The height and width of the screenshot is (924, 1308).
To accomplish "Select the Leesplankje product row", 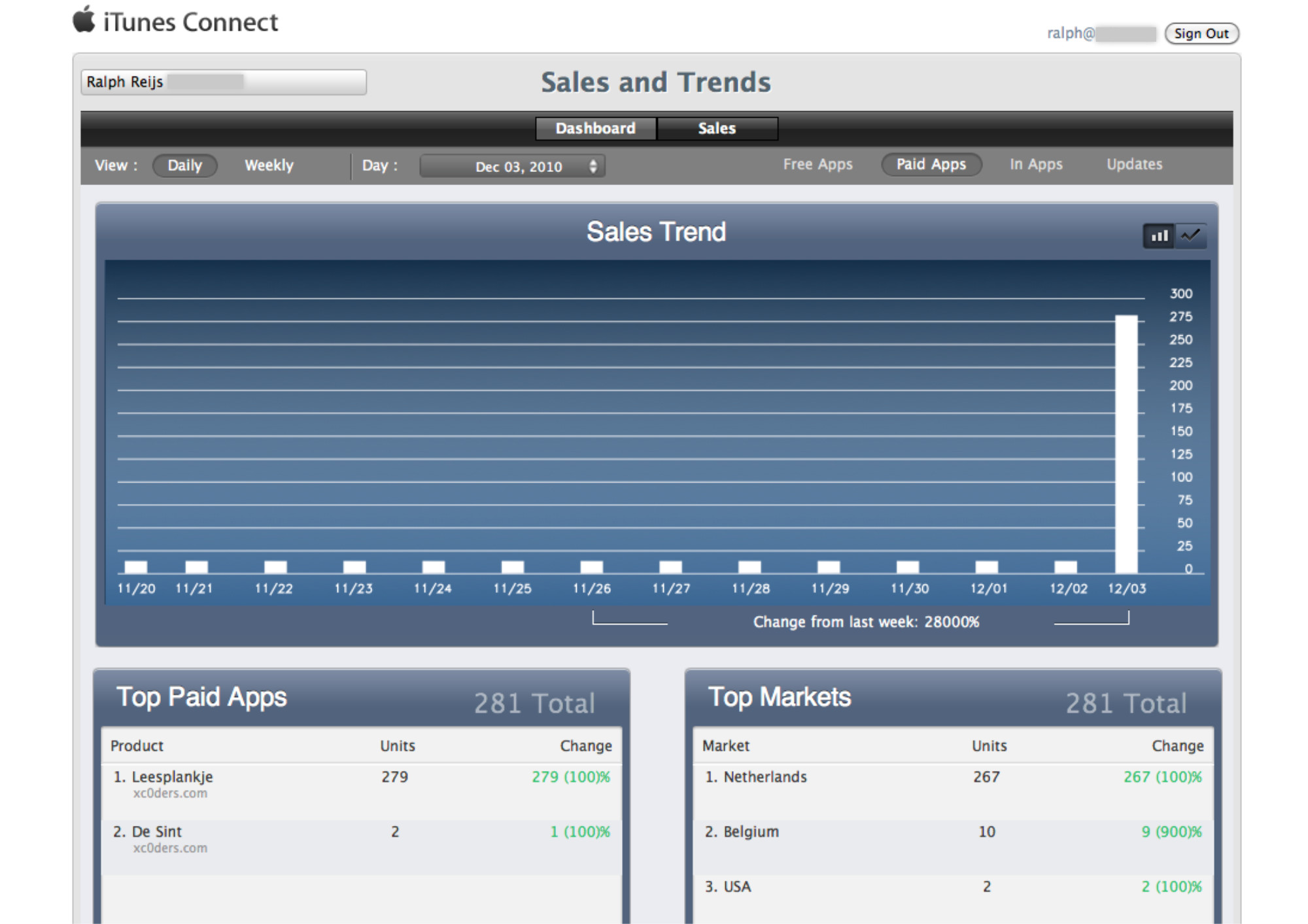I will point(362,792).
